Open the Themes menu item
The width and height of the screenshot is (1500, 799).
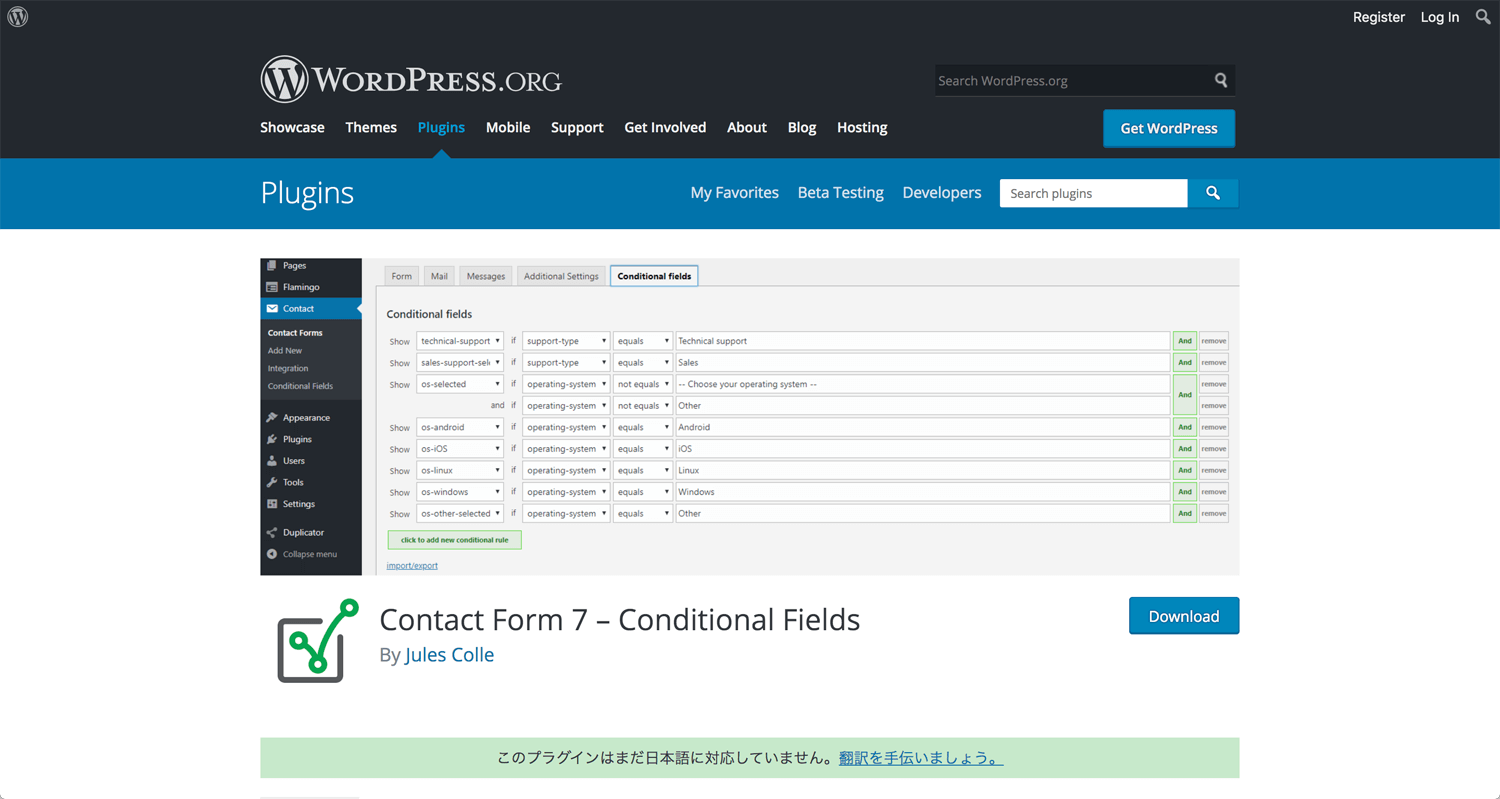pyautogui.click(x=371, y=127)
